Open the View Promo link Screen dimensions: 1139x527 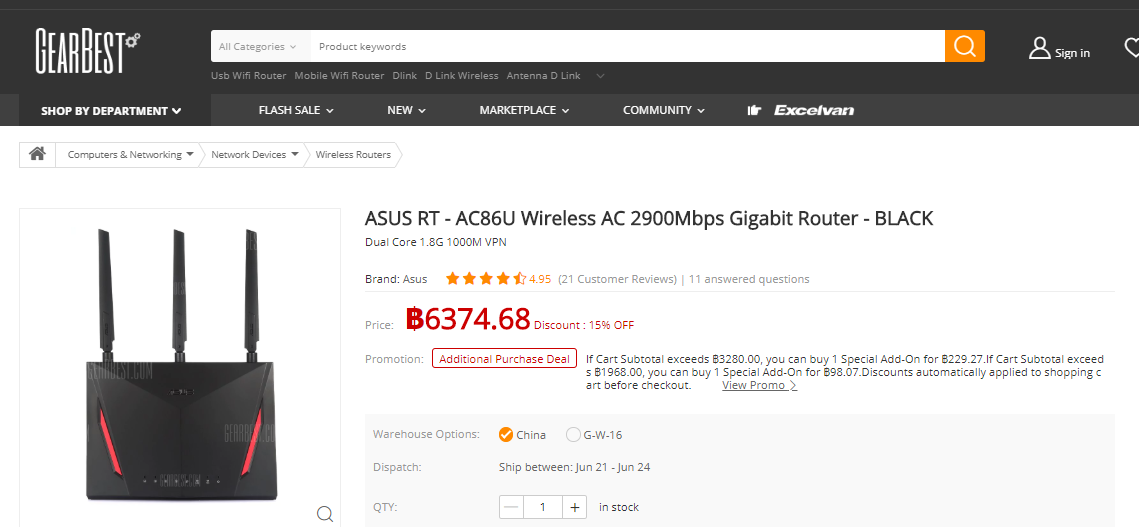tap(759, 385)
